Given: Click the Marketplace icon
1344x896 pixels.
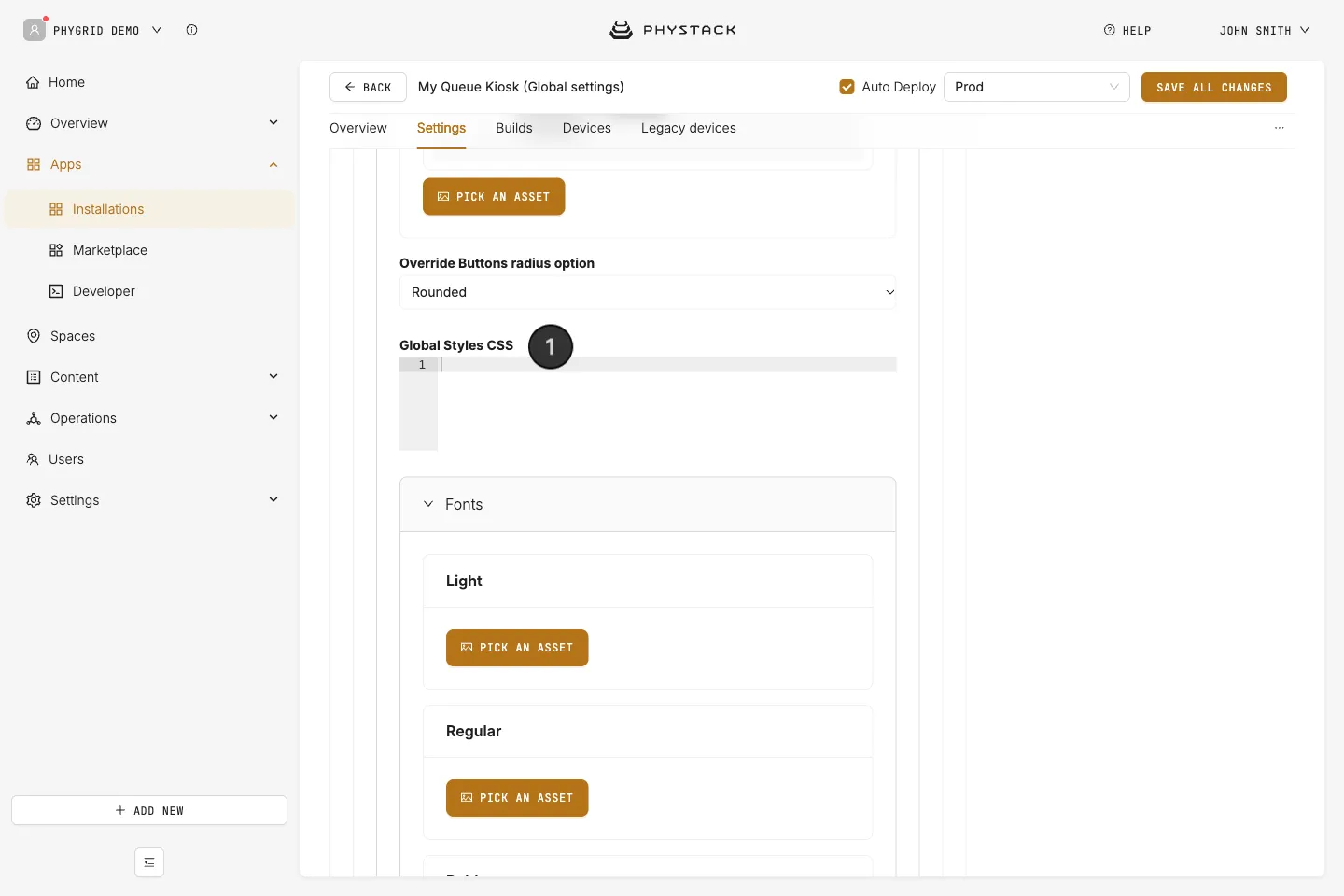Looking at the screenshot, I should (x=56, y=250).
